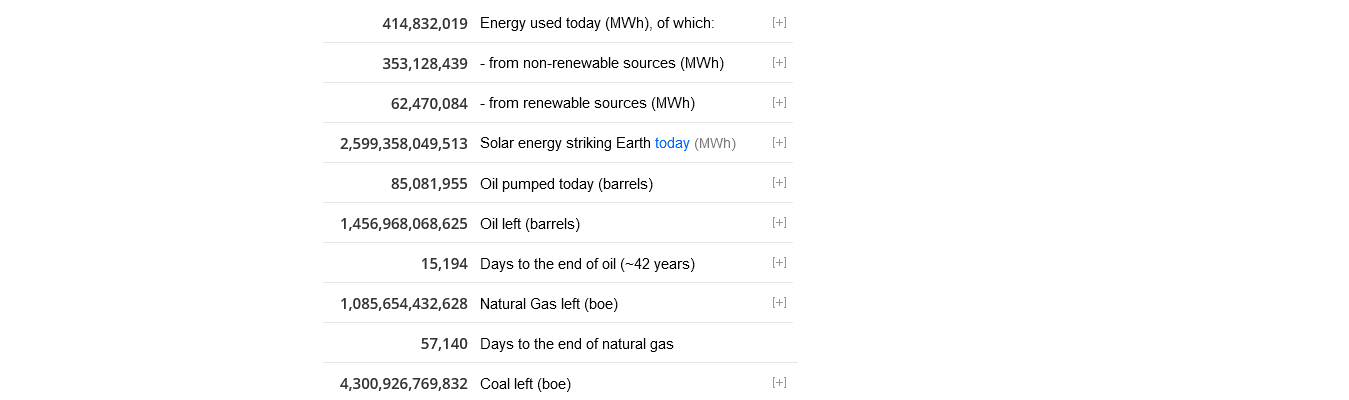Expand the 'Oil left (barrels)' row

click(779, 222)
